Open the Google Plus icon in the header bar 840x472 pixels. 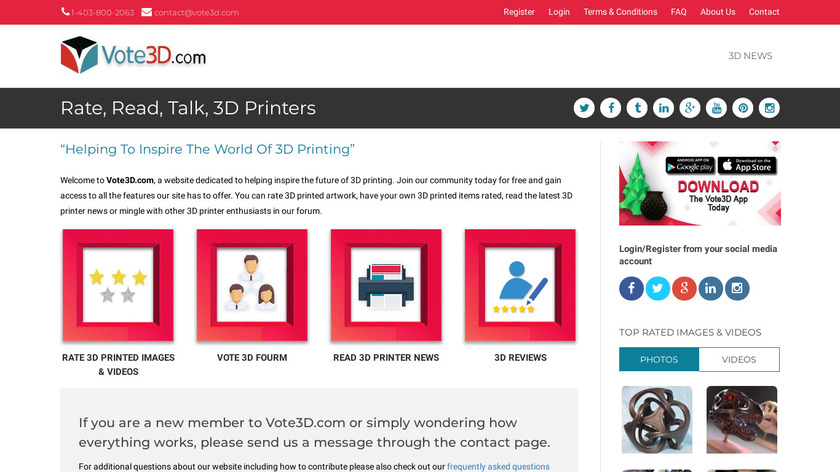pyautogui.click(x=689, y=108)
